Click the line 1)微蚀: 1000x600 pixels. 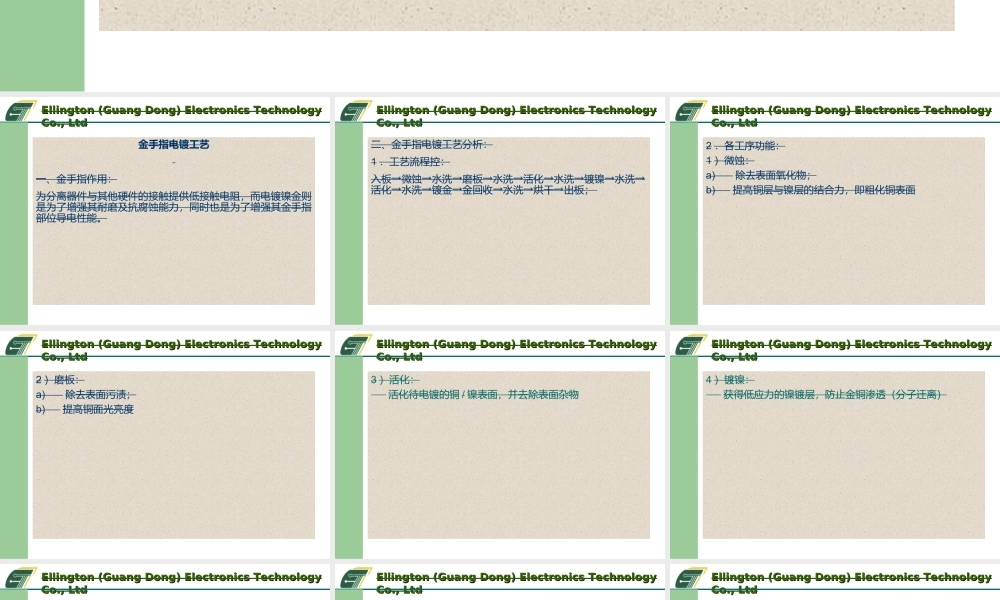tap(730, 161)
